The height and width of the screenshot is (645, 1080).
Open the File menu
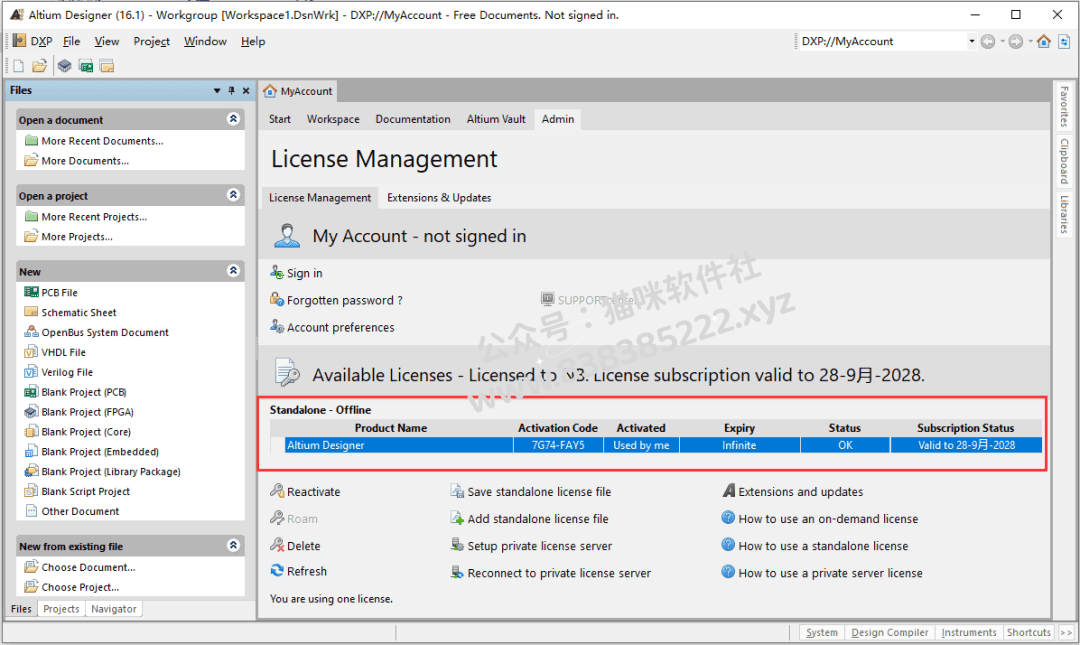(x=72, y=41)
